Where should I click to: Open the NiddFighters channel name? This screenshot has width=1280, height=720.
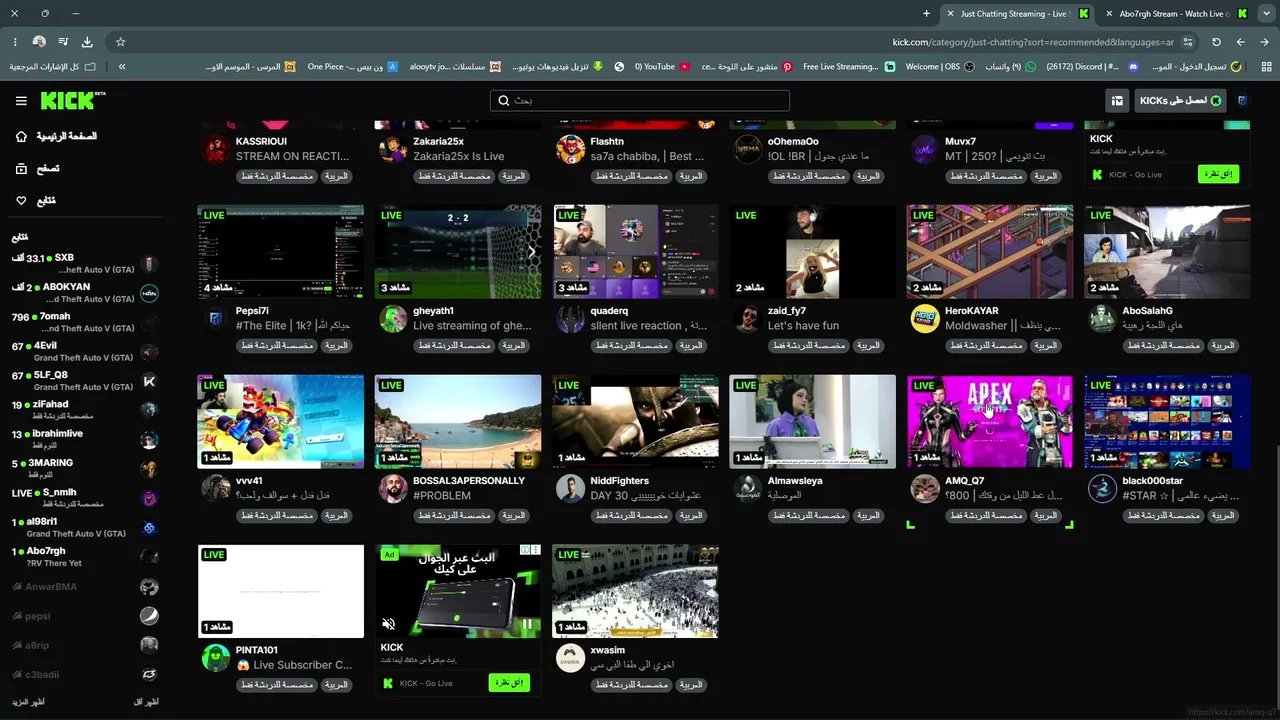point(619,481)
